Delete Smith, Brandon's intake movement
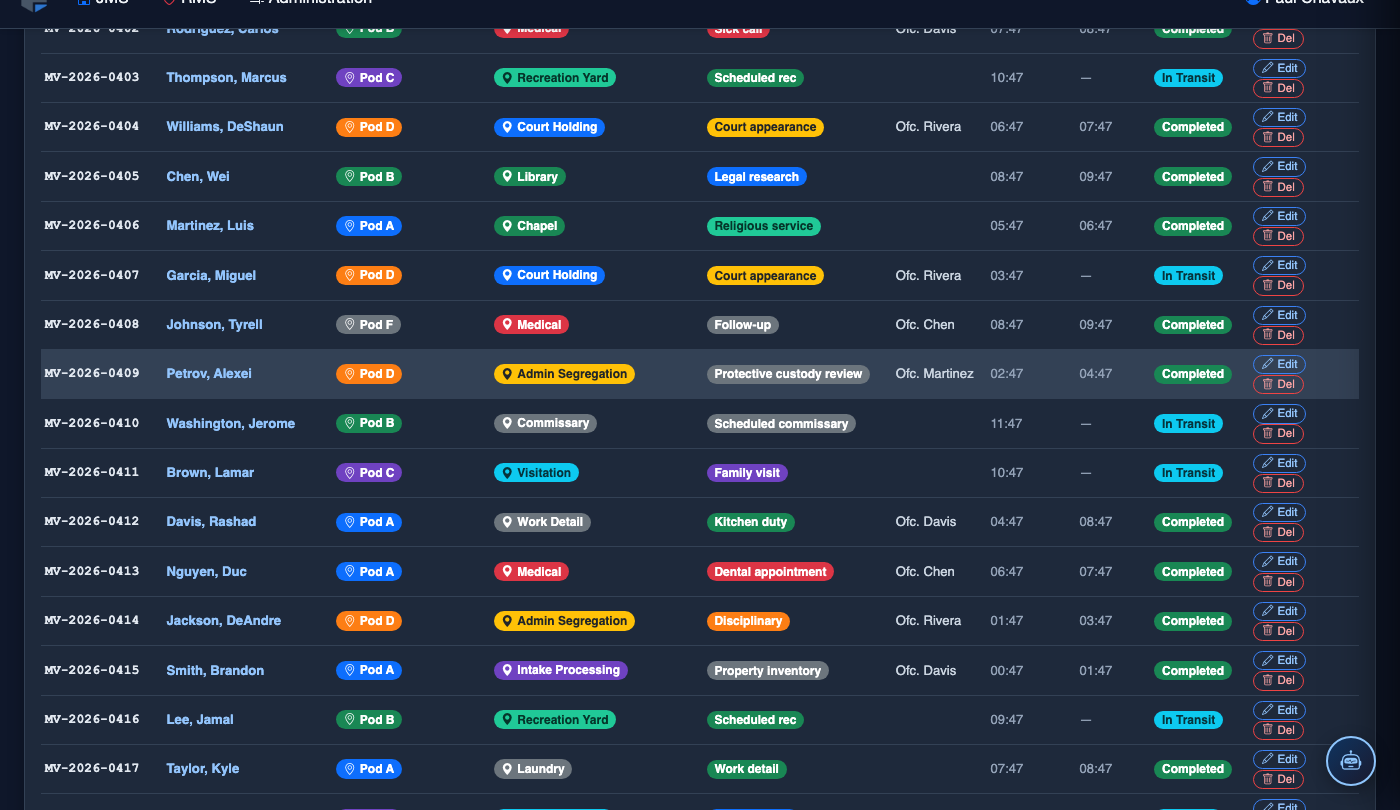This screenshot has width=1400, height=810. tap(1279, 680)
